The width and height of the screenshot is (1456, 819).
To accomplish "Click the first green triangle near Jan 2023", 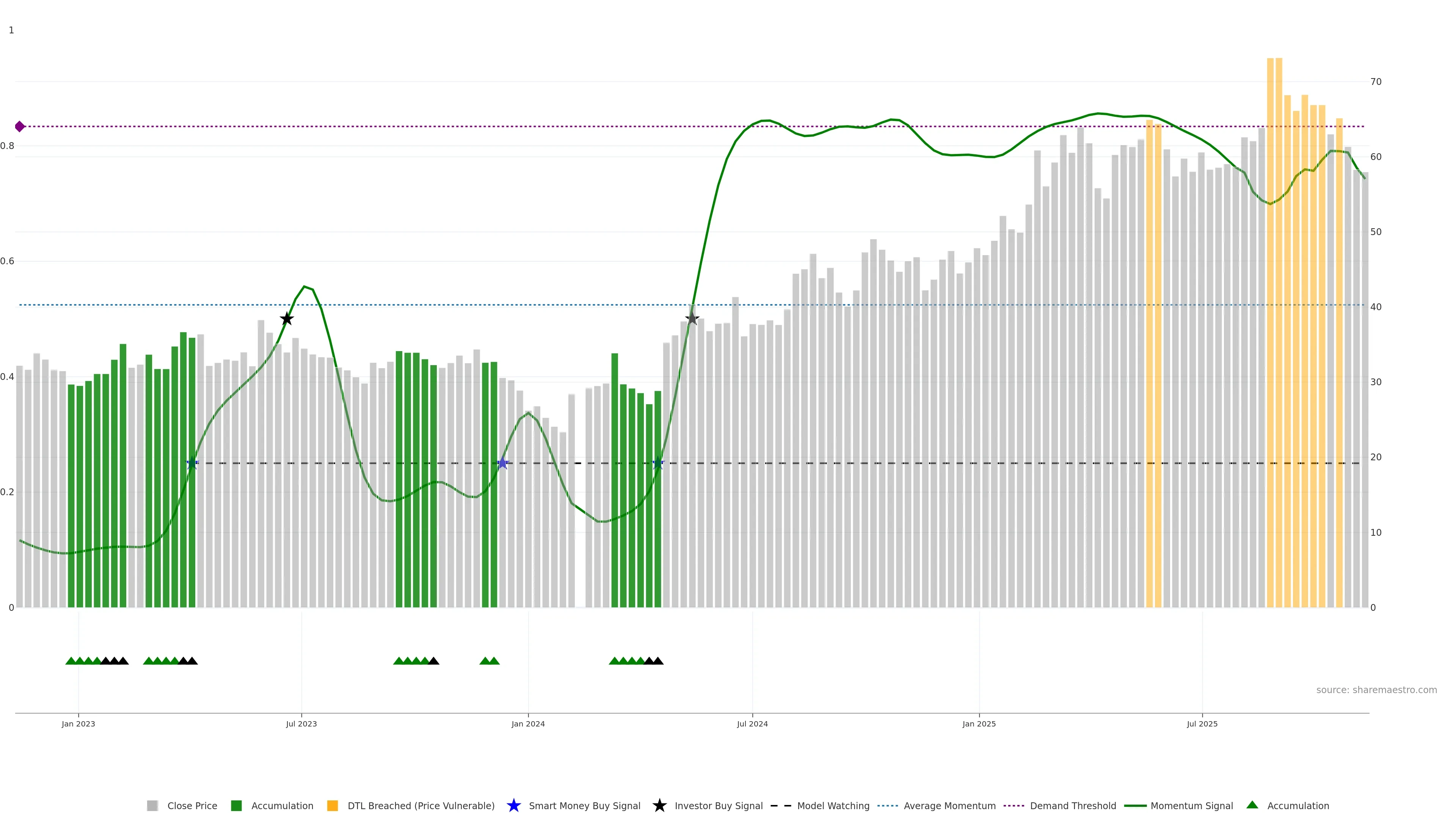I will 71,661.
